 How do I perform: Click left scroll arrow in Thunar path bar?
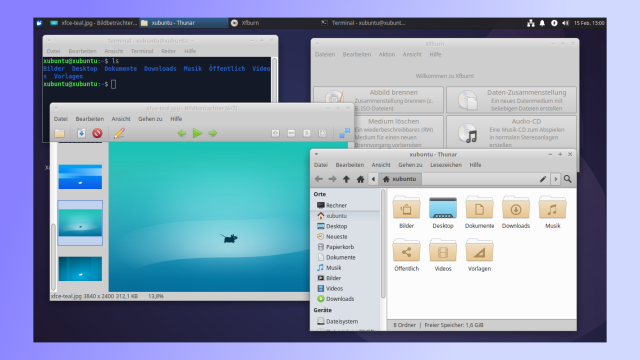click(373, 179)
